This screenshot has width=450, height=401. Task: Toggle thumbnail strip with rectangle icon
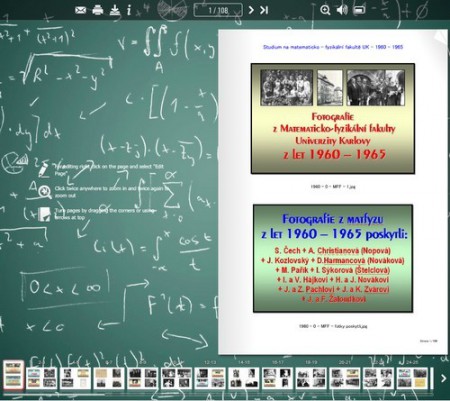tap(359, 10)
